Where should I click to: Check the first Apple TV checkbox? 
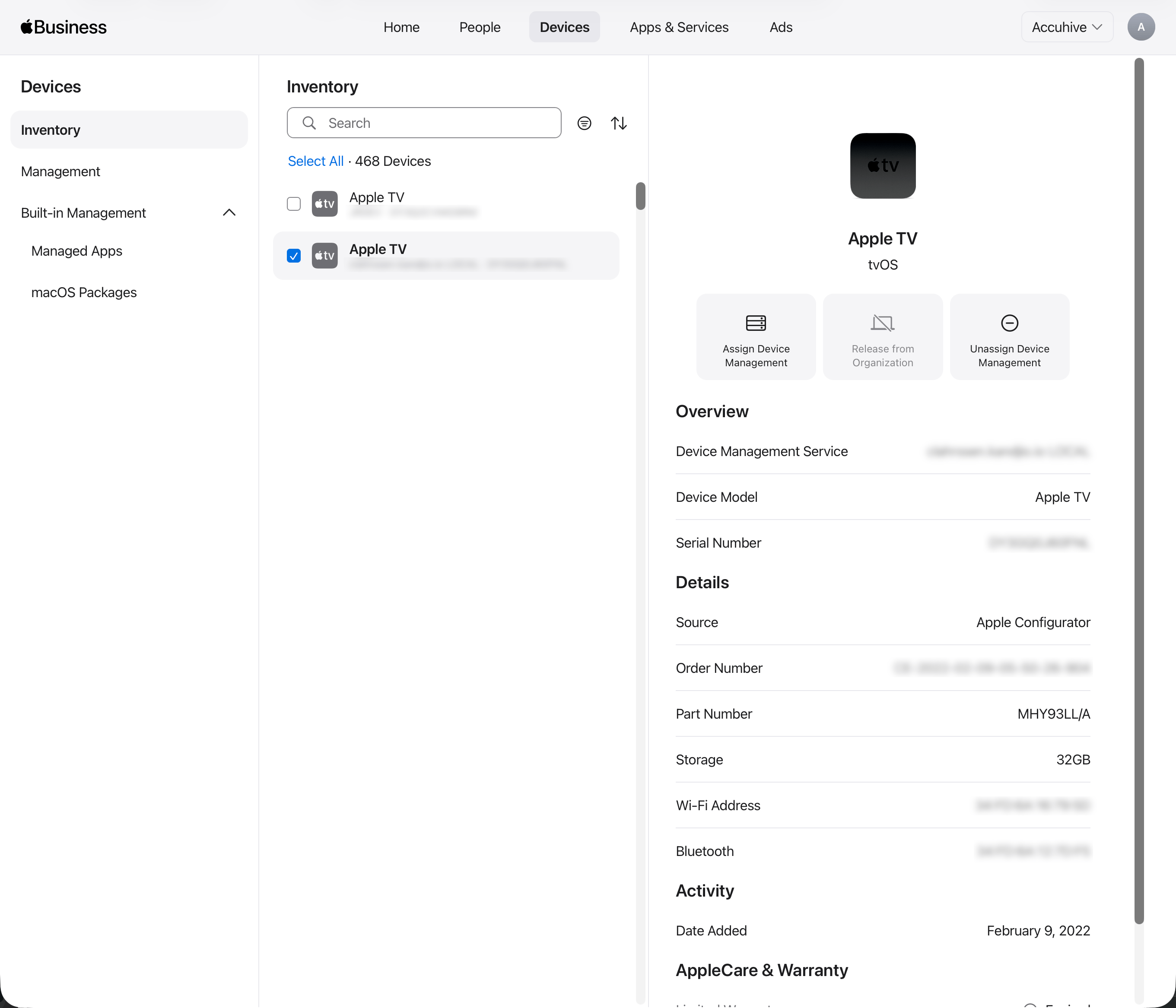click(293, 204)
